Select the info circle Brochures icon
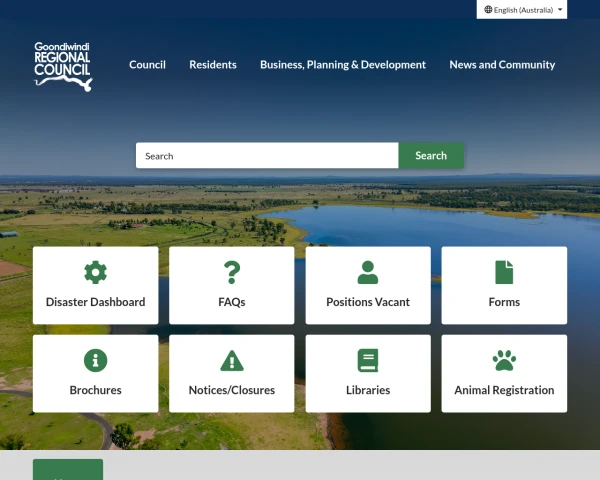The image size is (600, 480). coord(95,360)
